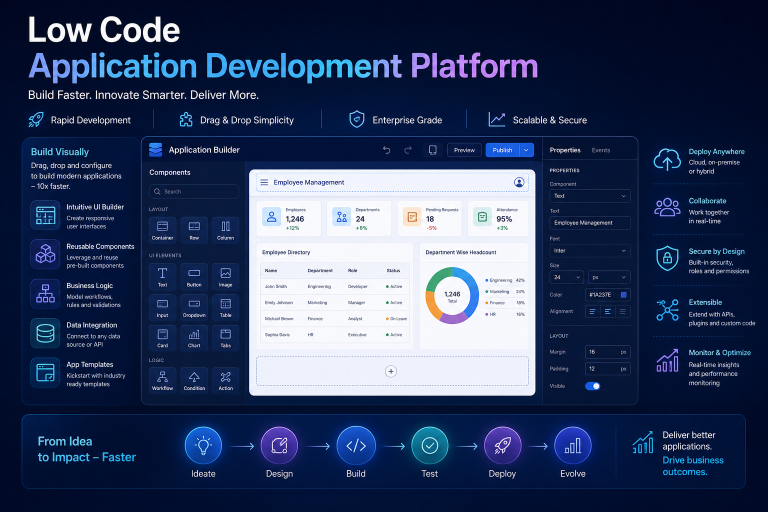Pick the Image UI element
This screenshot has height=512, width=768.
(x=225, y=276)
